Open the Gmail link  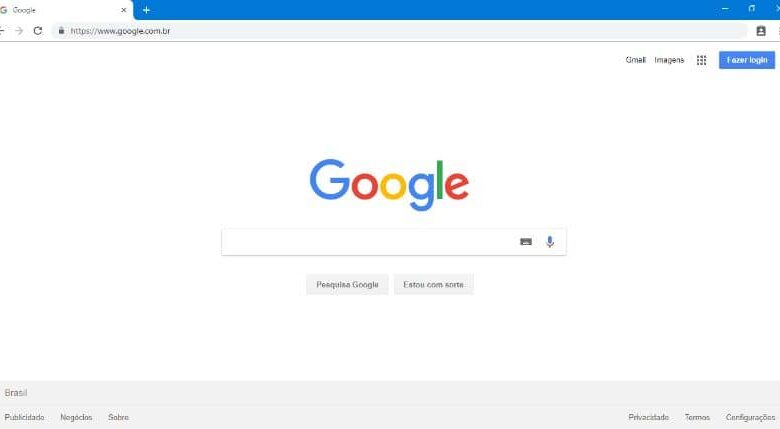pos(635,60)
